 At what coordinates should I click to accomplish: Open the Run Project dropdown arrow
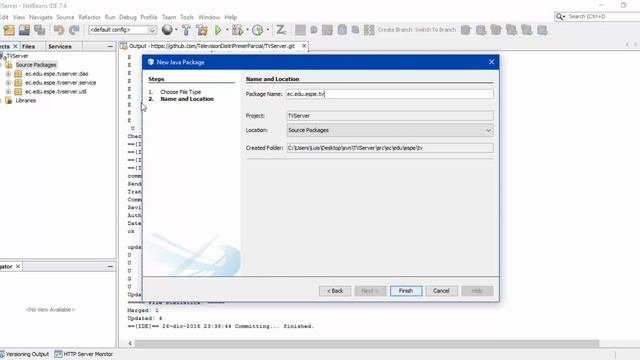point(227,30)
